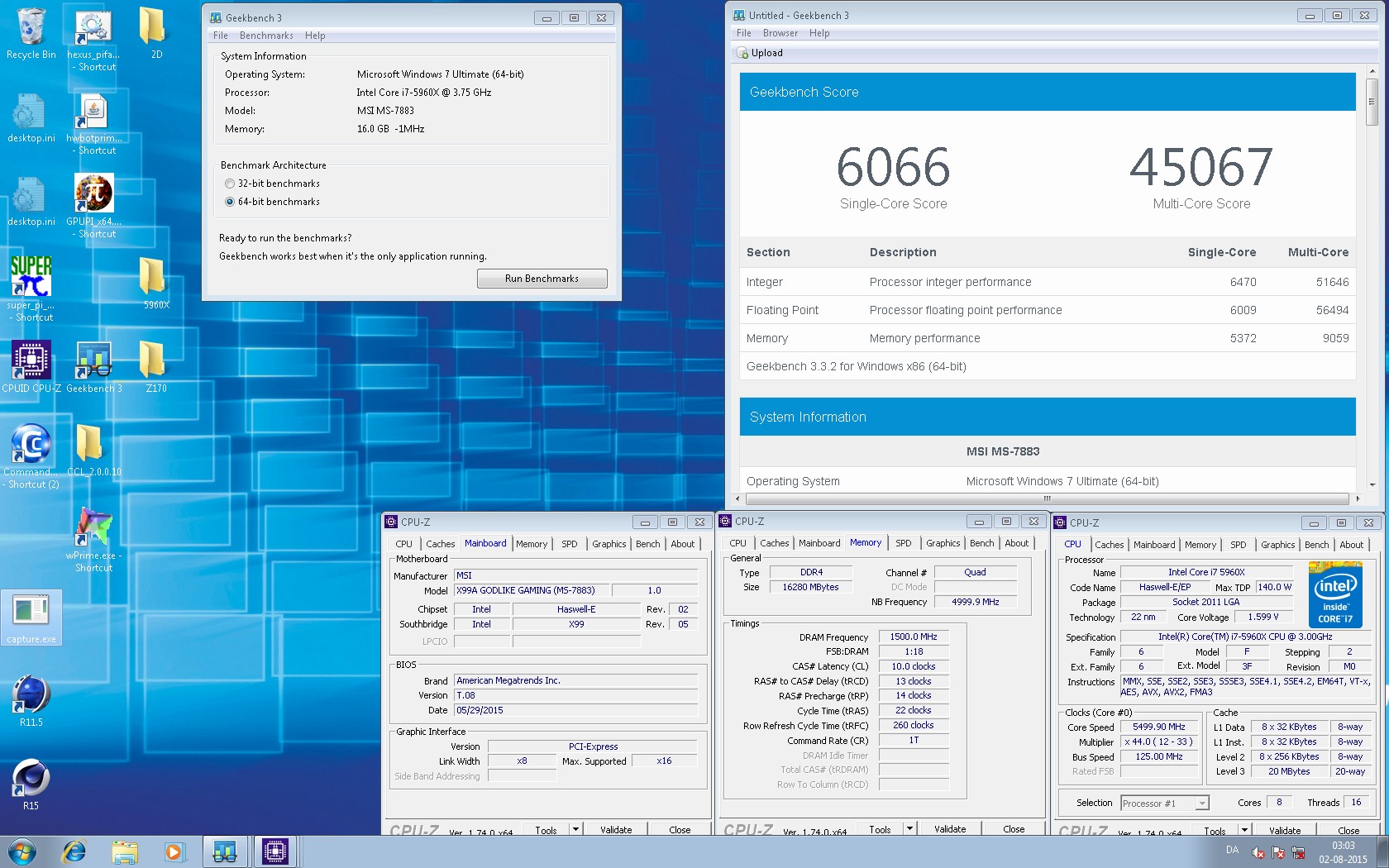Open the Windows Start menu
The width and height of the screenshot is (1389, 868).
click(21, 851)
